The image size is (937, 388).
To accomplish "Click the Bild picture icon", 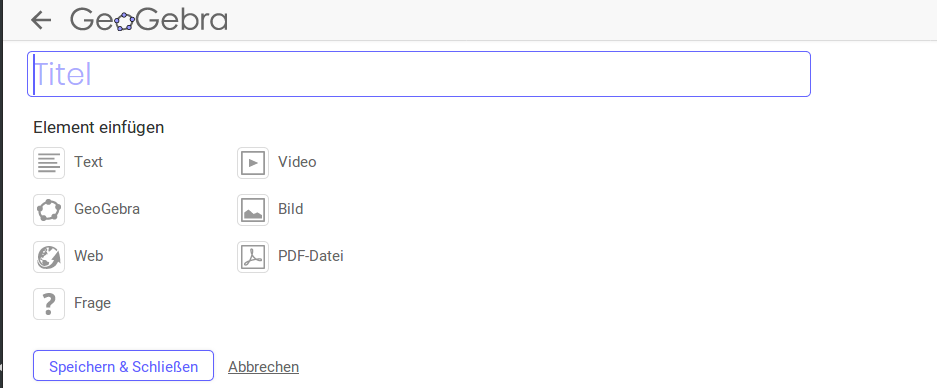I will tap(253, 210).
